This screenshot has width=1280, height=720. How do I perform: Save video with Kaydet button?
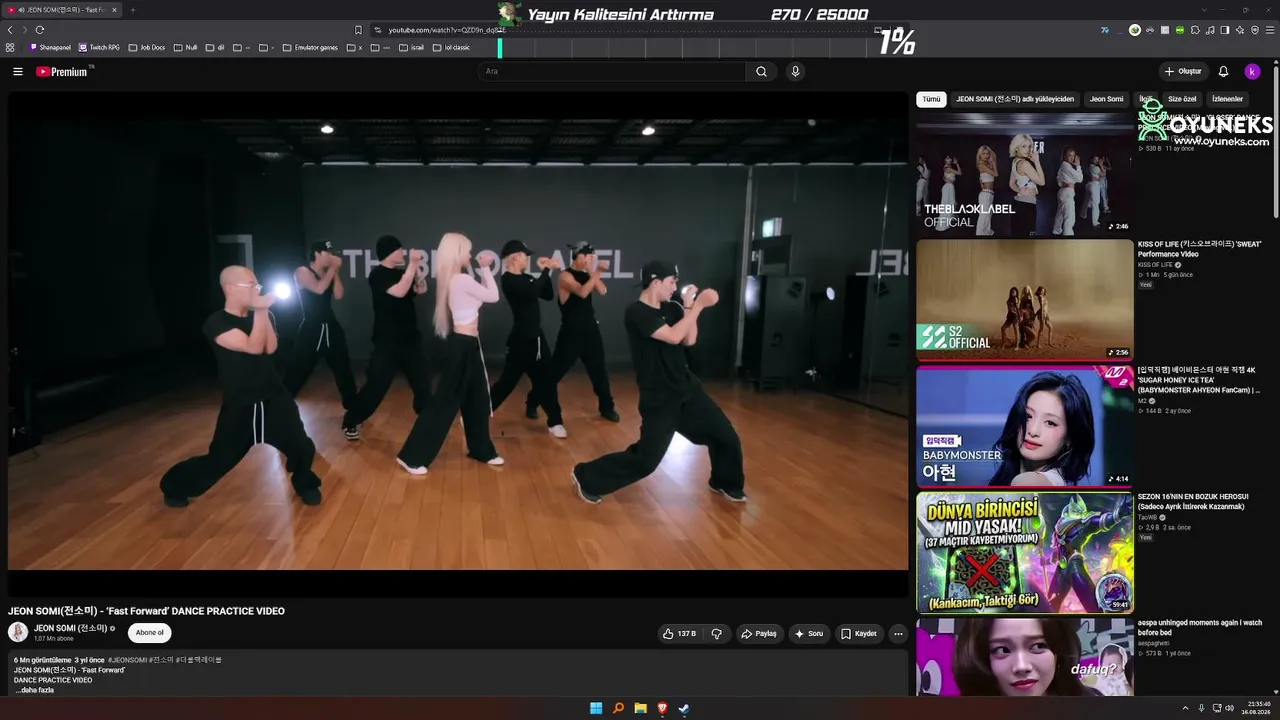(858, 633)
